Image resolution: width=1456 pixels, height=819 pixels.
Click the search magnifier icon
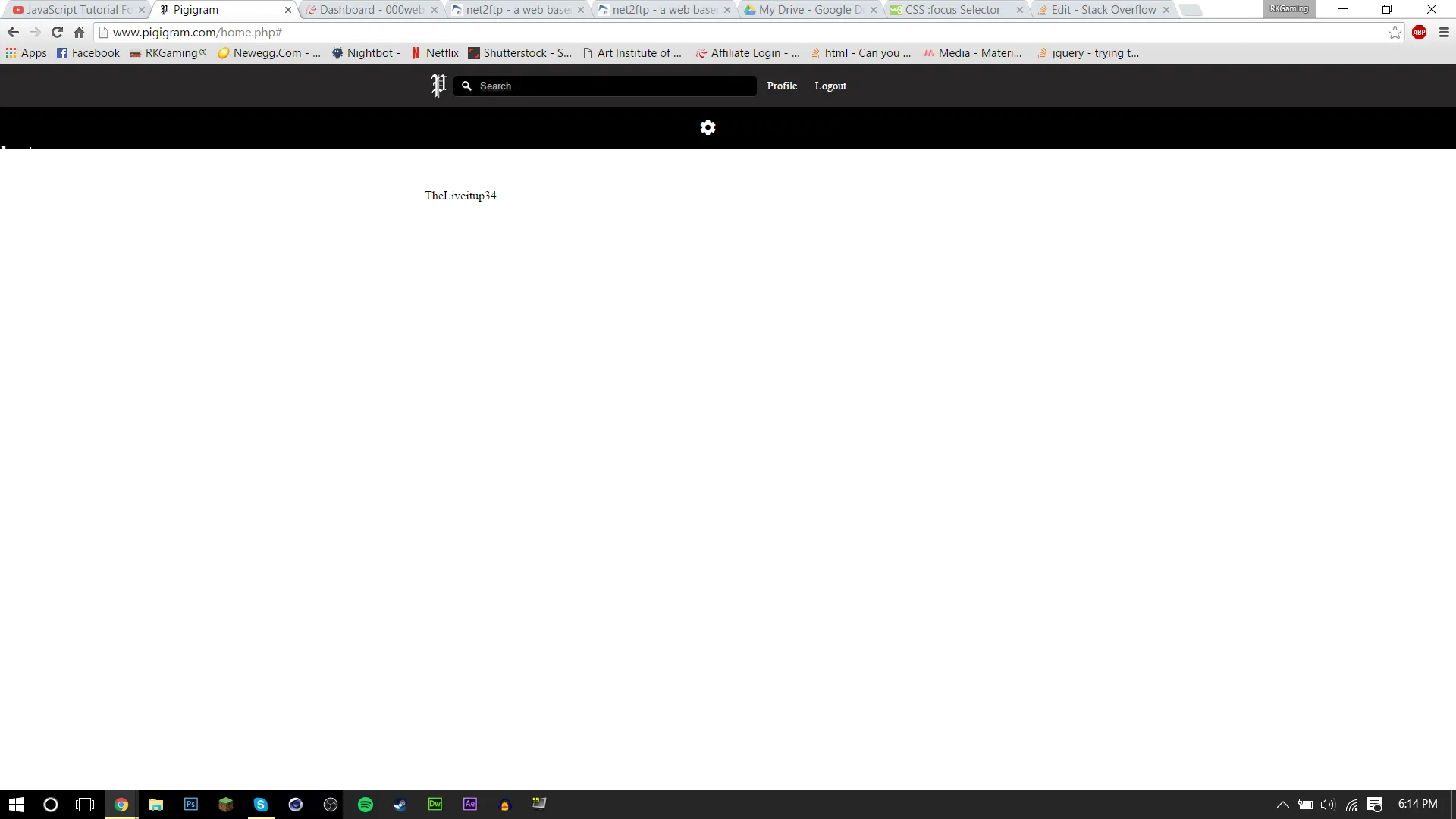point(467,85)
